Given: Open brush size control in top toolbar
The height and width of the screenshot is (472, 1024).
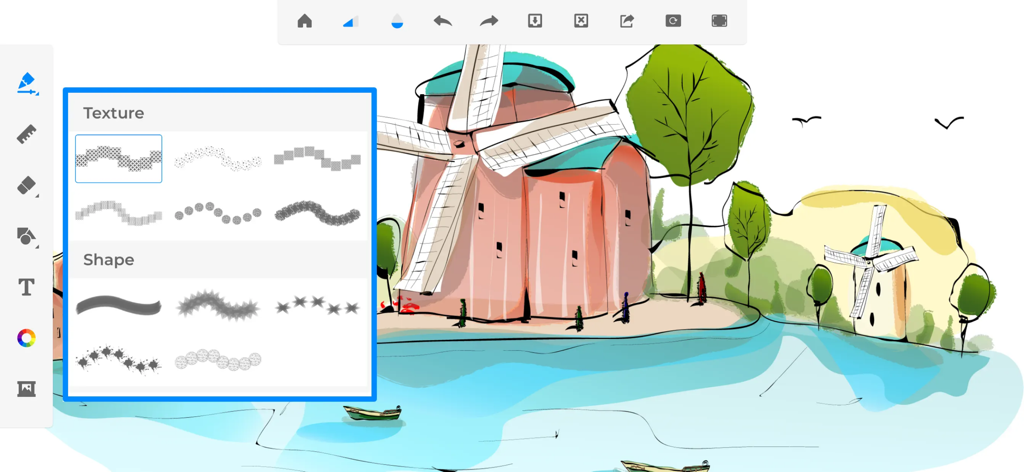Looking at the screenshot, I should coord(350,22).
